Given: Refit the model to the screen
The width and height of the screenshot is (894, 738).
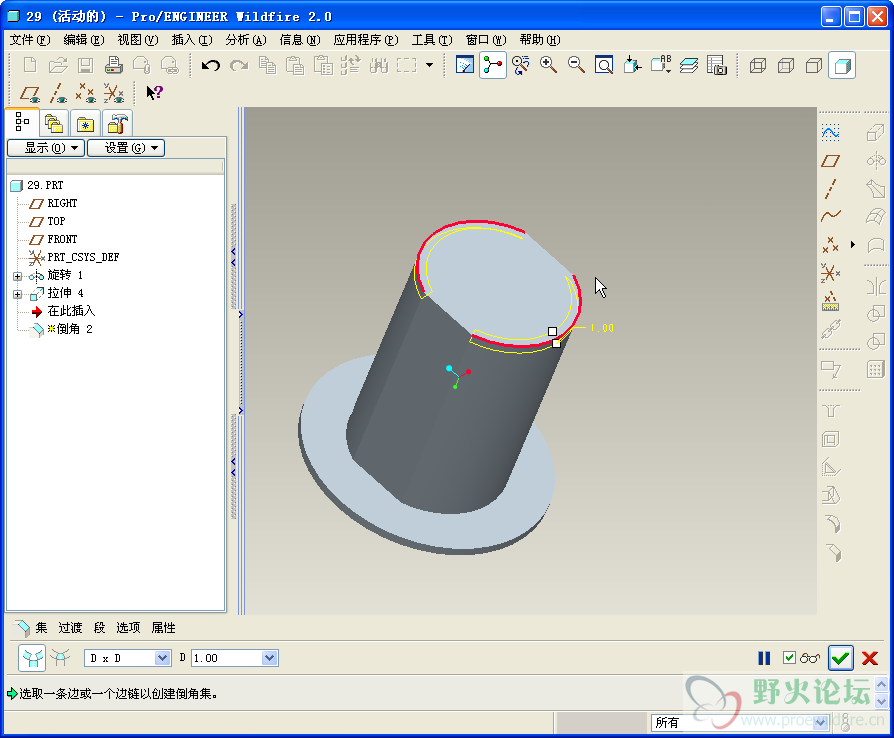Looking at the screenshot, I should [x=604, y=66].
